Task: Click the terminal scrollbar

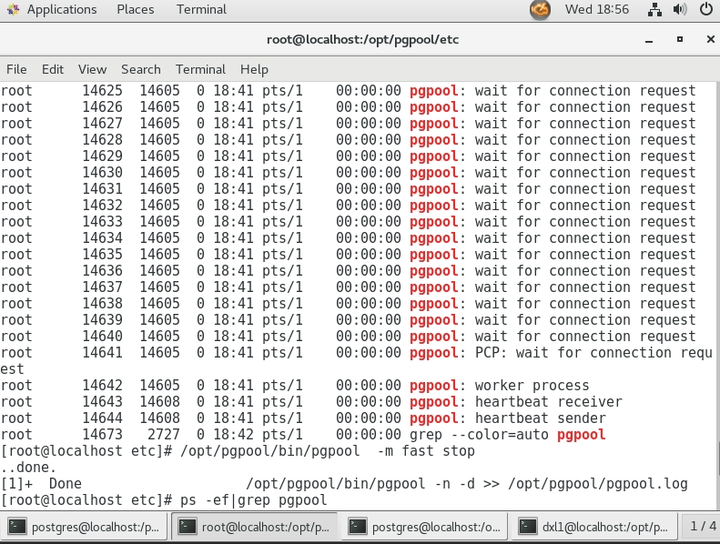Action: point(718,459)
